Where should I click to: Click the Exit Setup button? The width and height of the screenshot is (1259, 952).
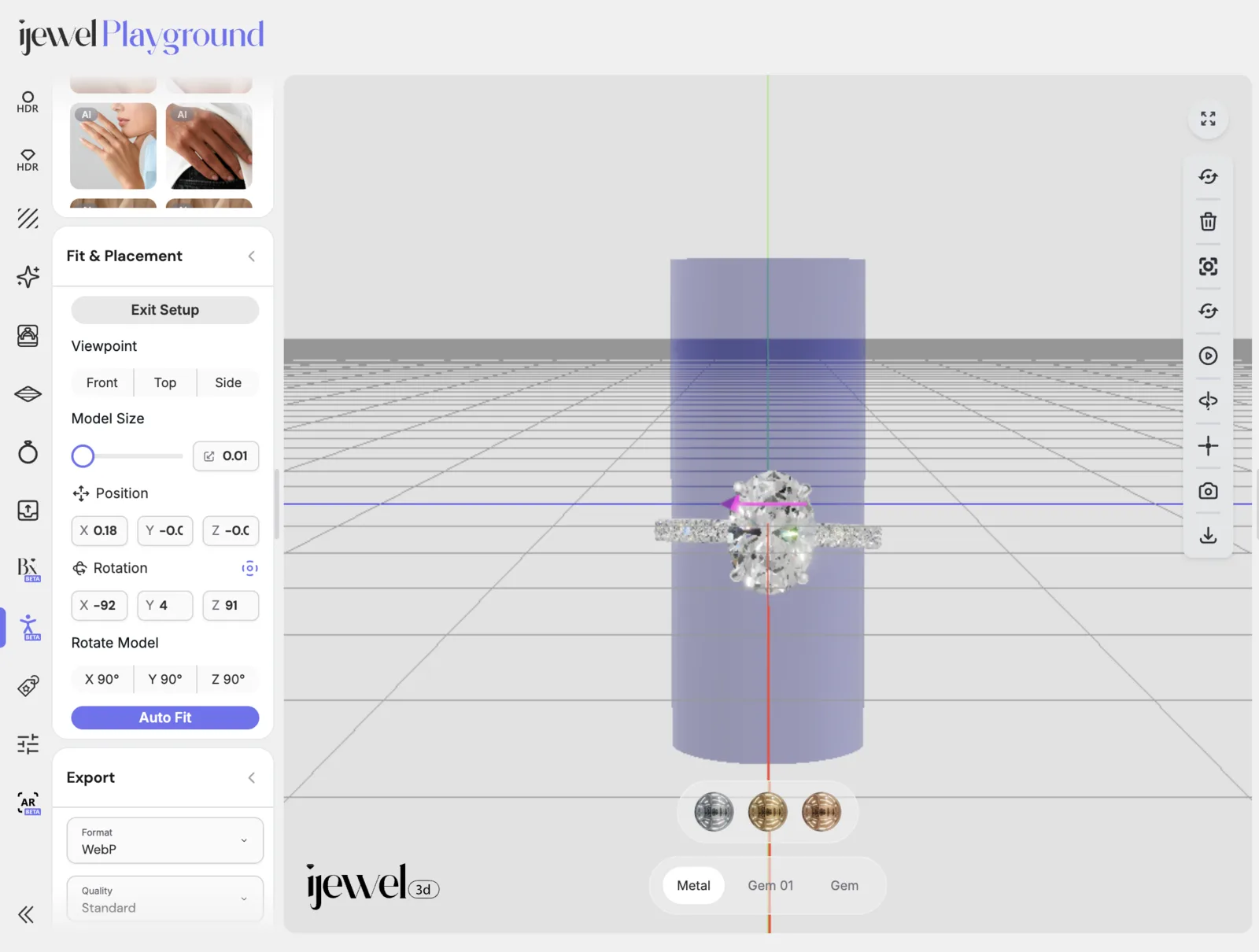(165, 310)
